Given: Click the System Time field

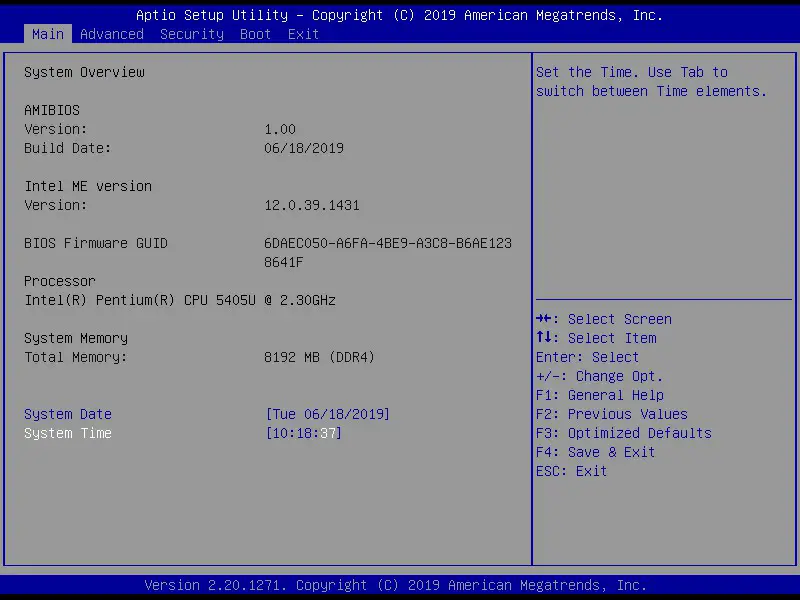Looking at the screenshot, I should click(x=67, y=433).
